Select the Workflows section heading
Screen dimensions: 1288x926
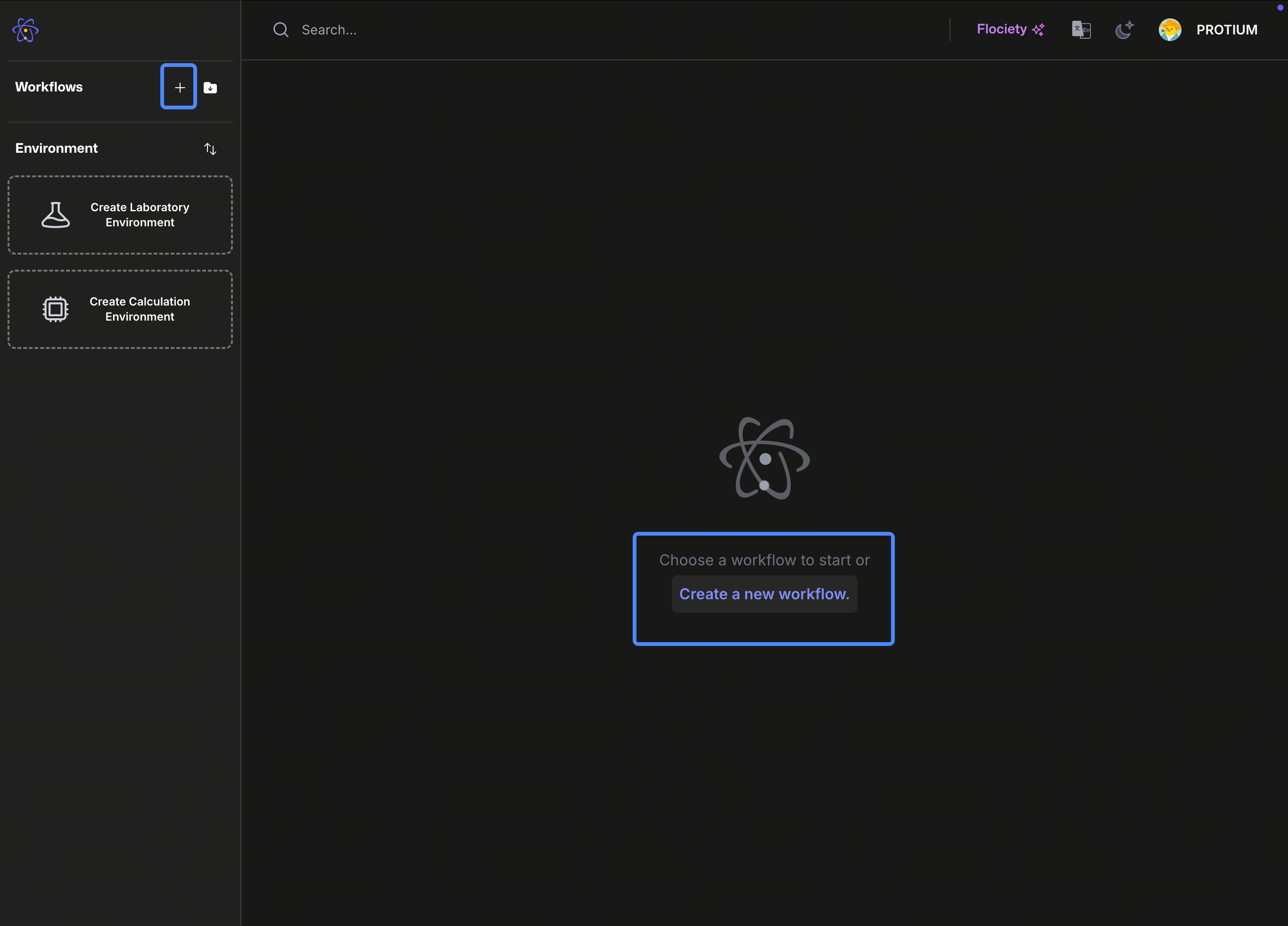coord(49,87)
